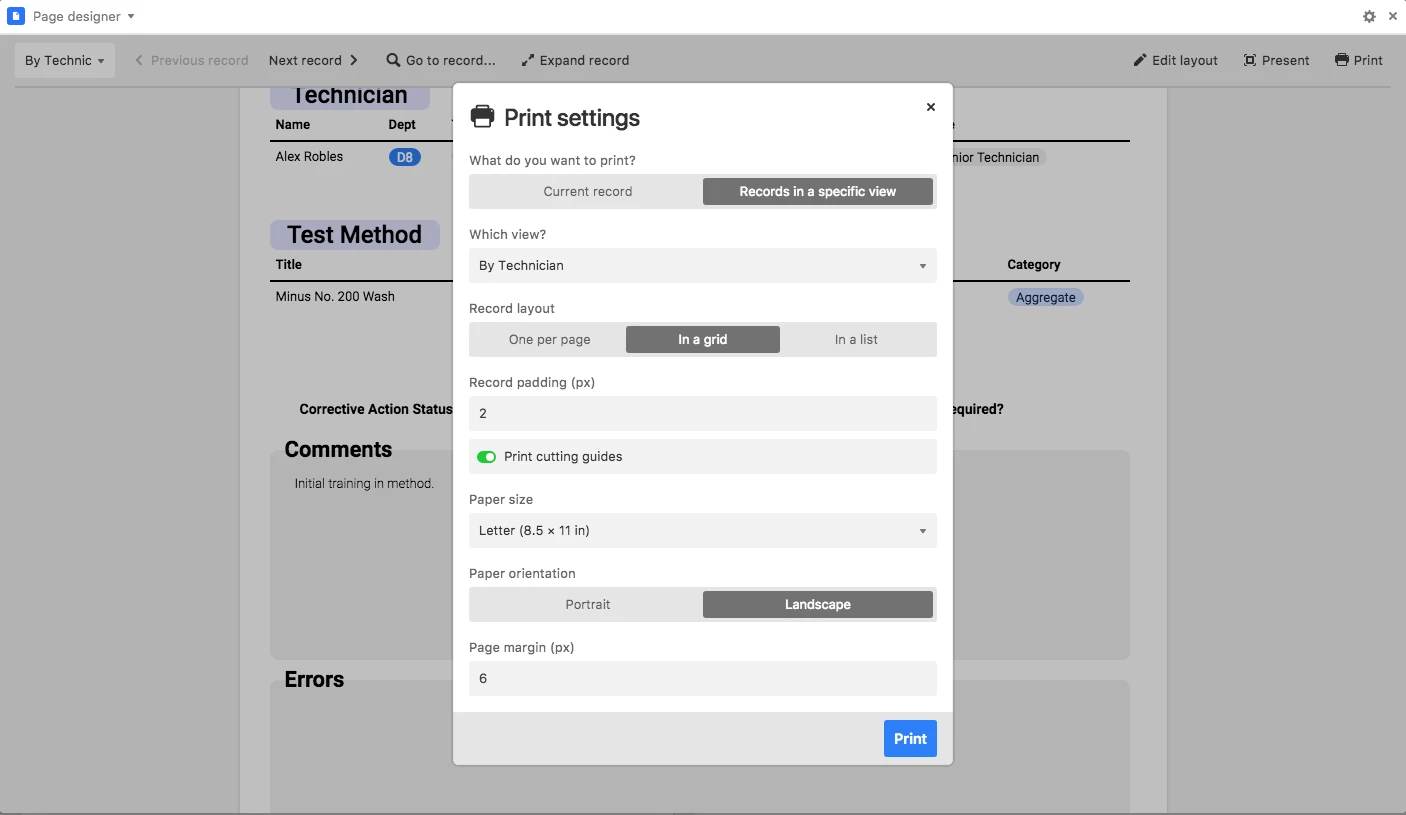Click the Print settings dialog printer icon
1406x815 pixels.
(x=483, y=117)
